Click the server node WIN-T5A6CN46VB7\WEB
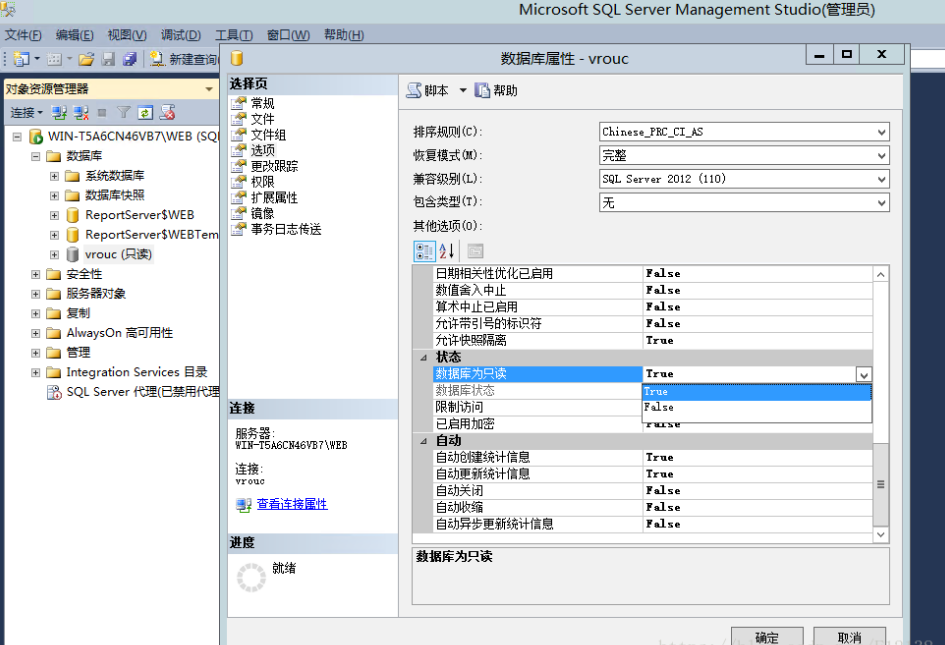The height and width of the screenshot is (645, 945). (x=133, y=136)
